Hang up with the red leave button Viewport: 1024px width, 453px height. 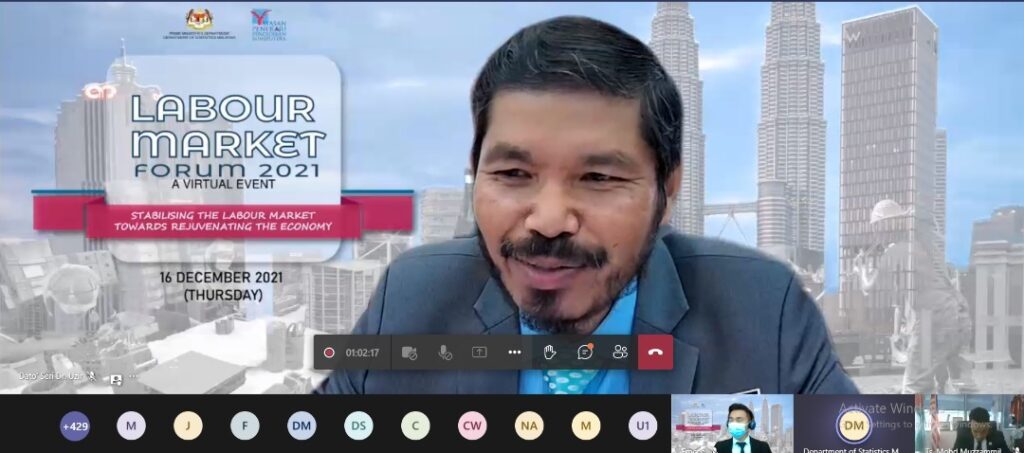(x=655, y=352)
